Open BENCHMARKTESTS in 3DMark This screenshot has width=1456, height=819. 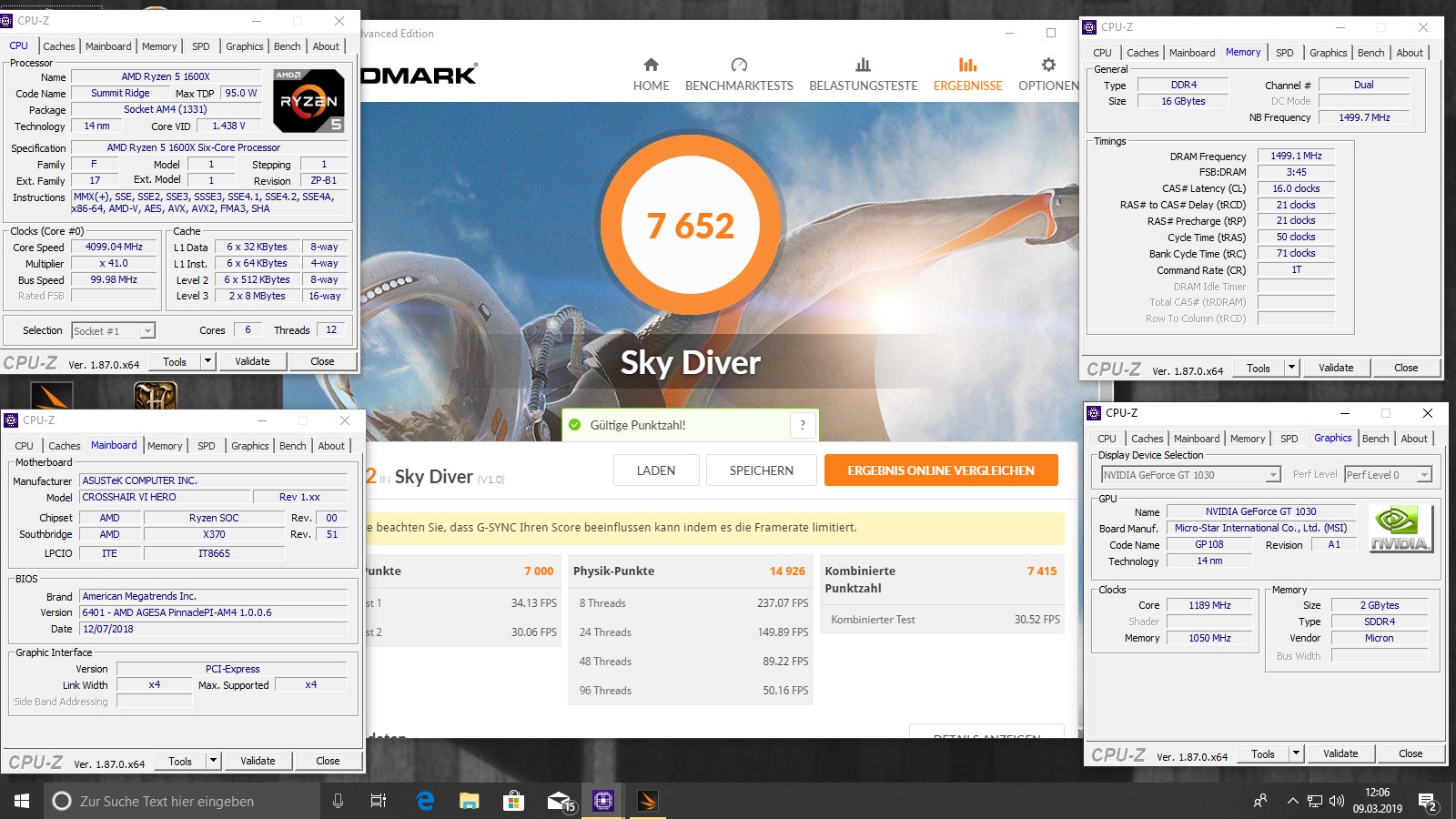[x=739, y=75]
